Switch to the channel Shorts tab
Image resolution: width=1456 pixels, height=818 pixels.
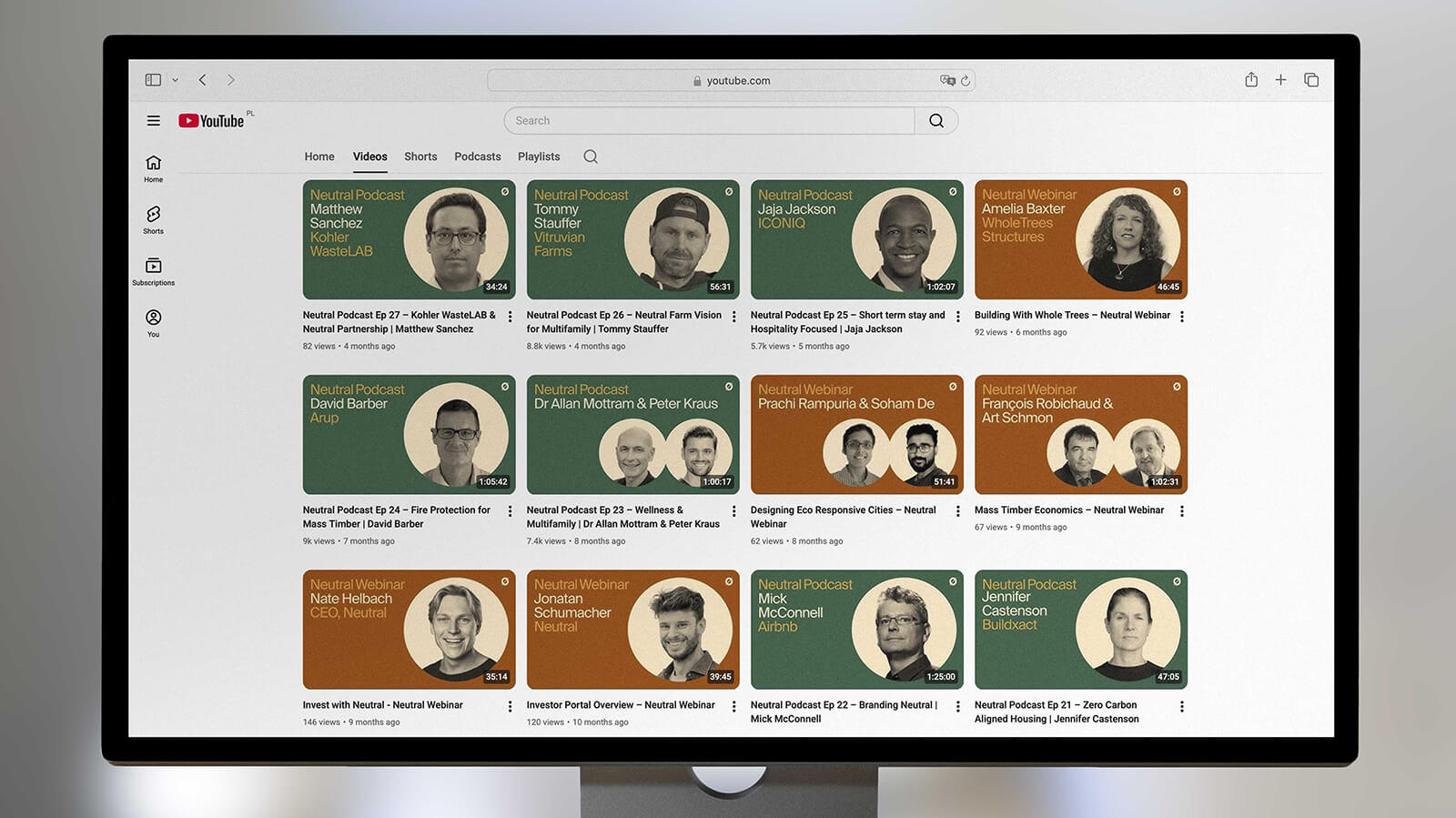pos(420,157)
